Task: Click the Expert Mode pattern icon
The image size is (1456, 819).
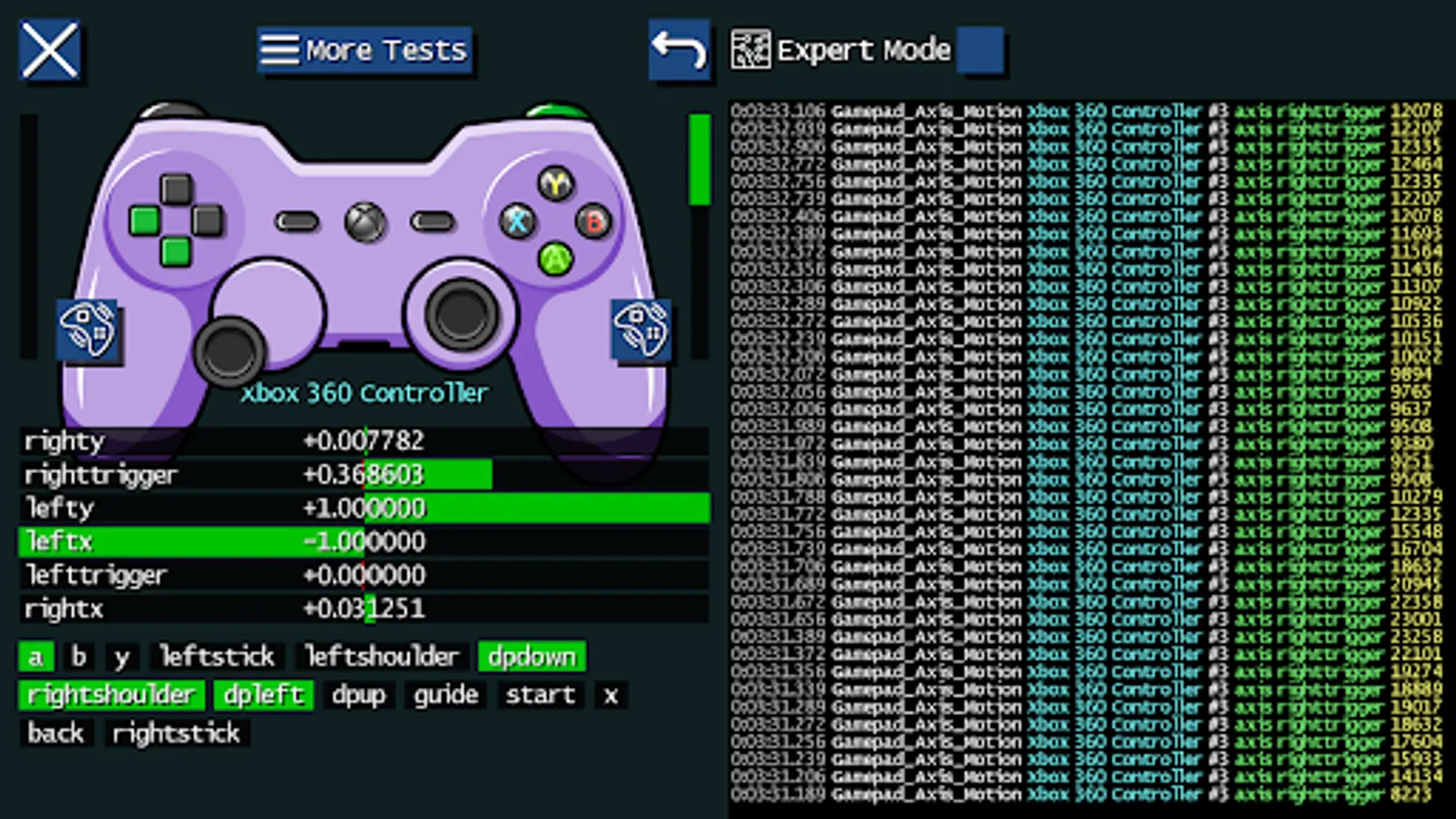Action: coord(751,50)
